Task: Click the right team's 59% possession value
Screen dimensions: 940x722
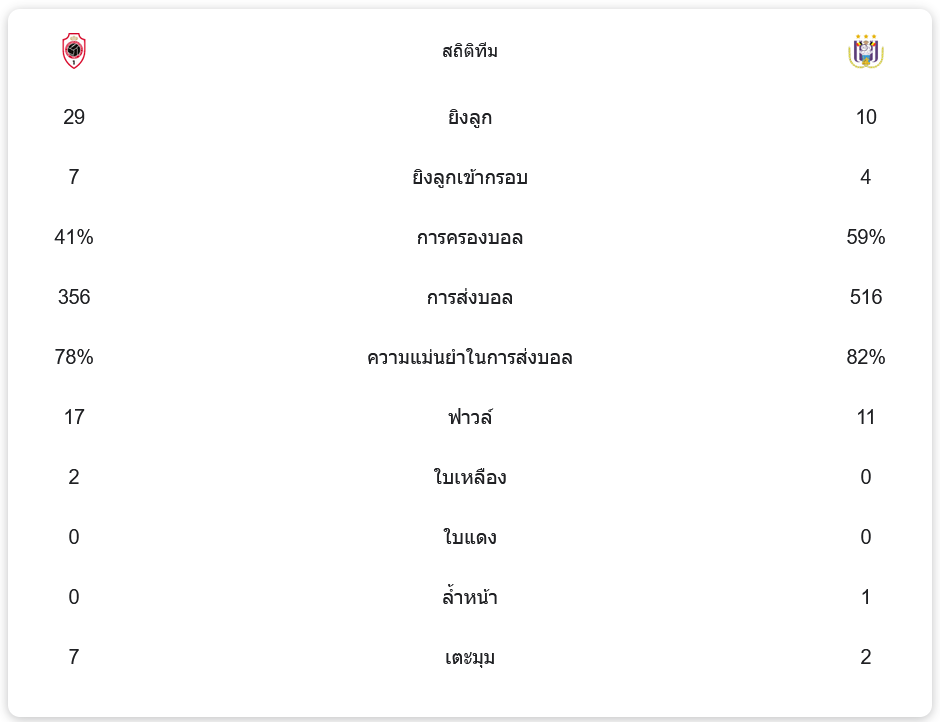Action: [x=866, y=238]
